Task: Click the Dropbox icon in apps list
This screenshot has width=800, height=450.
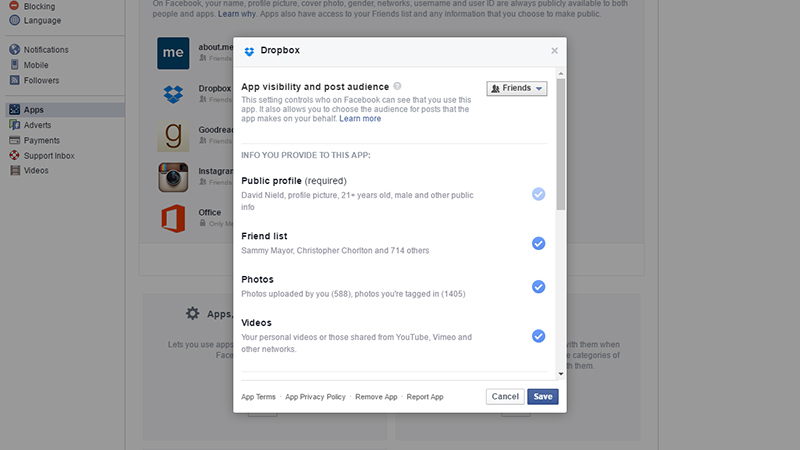Action: pyautogui.click(x=173, y=94)
